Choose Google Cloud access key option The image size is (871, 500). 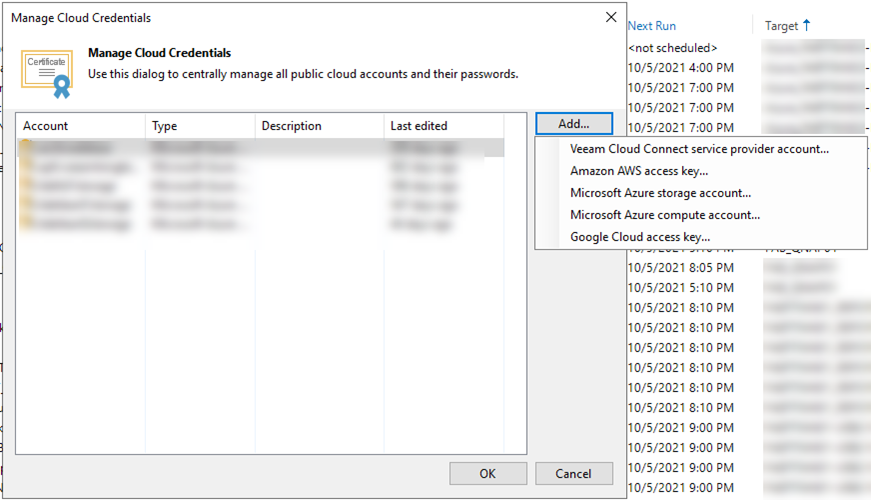coord(640,237)
